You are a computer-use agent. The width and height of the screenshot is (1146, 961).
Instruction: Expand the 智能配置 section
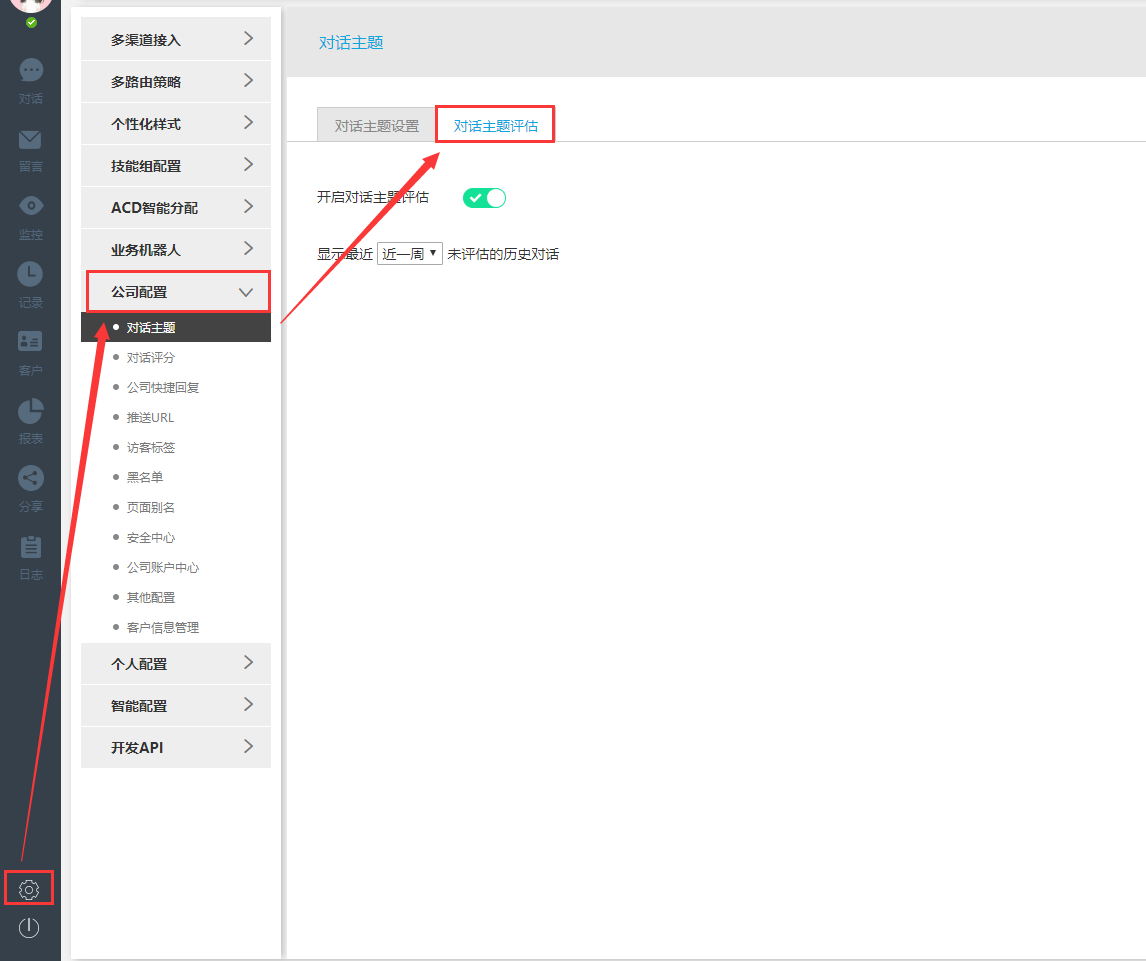[176, 706]
